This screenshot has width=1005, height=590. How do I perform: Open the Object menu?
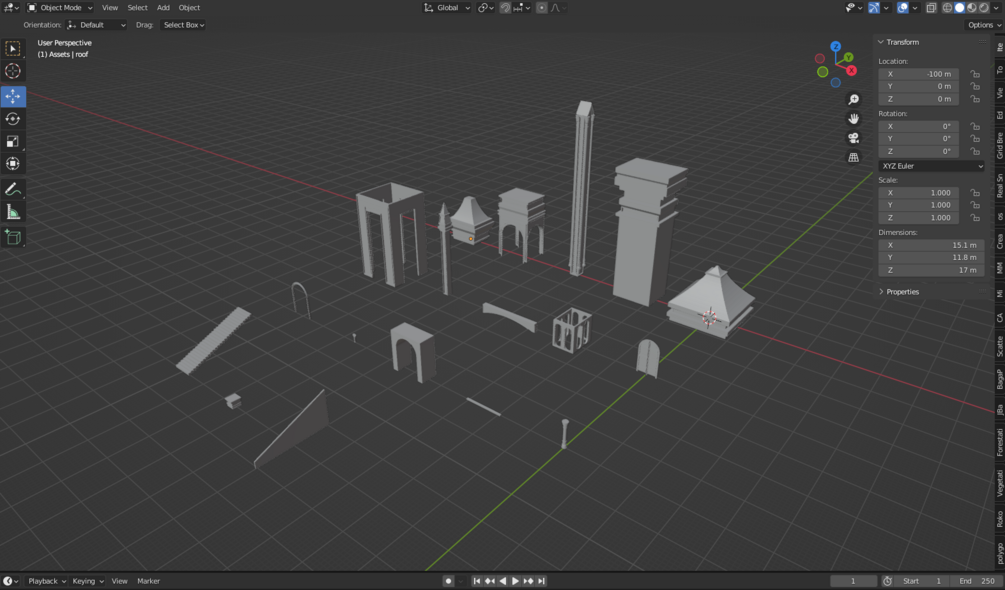(189, 8)
